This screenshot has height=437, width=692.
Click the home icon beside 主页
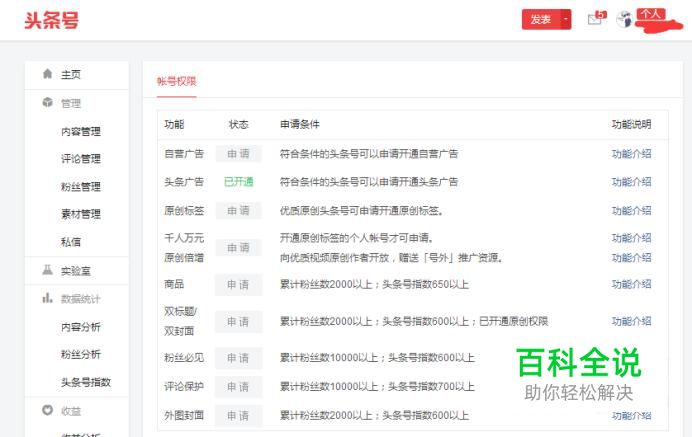click(48, 74)
